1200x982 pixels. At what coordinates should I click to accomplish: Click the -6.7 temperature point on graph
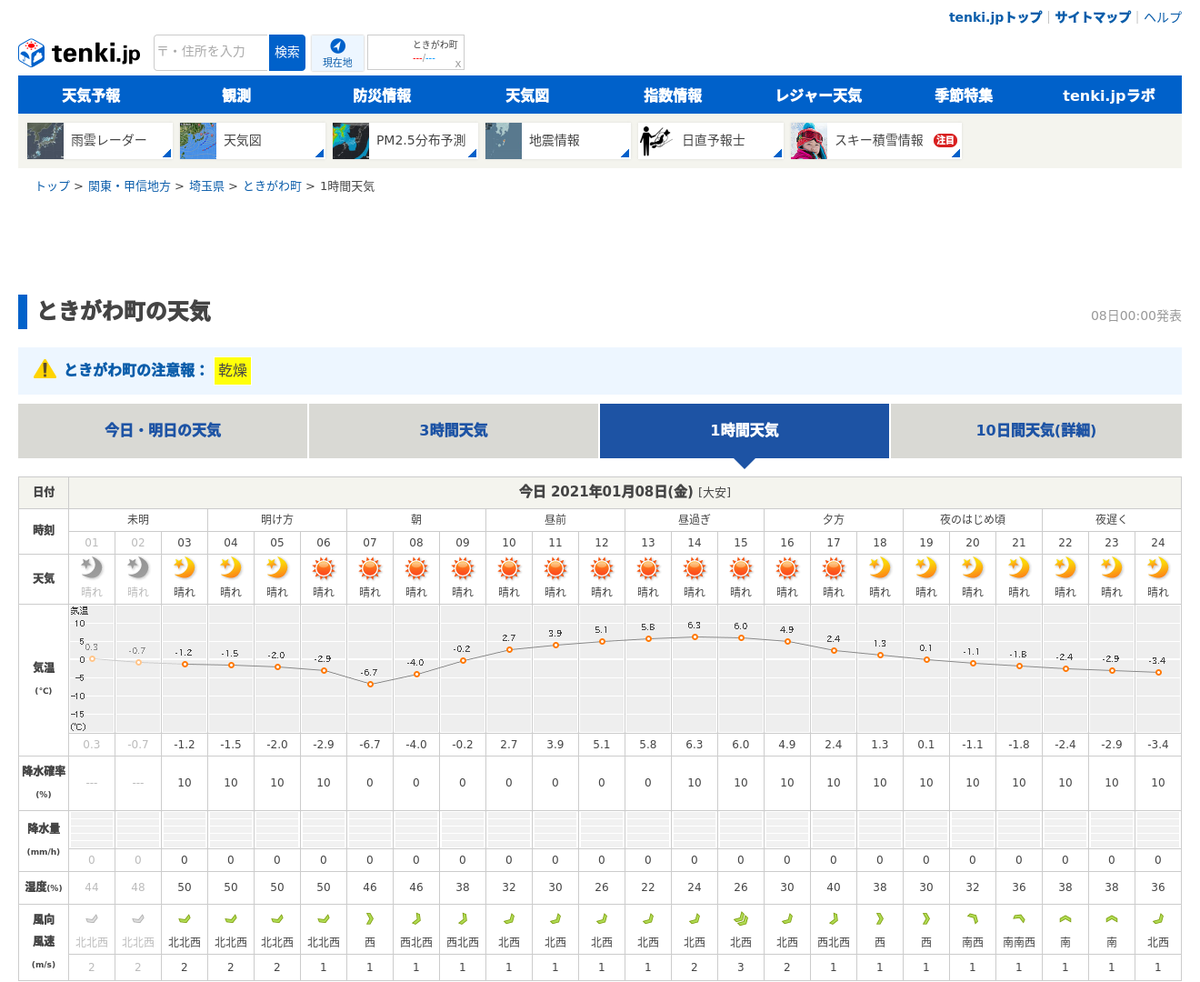coord(370,684)
